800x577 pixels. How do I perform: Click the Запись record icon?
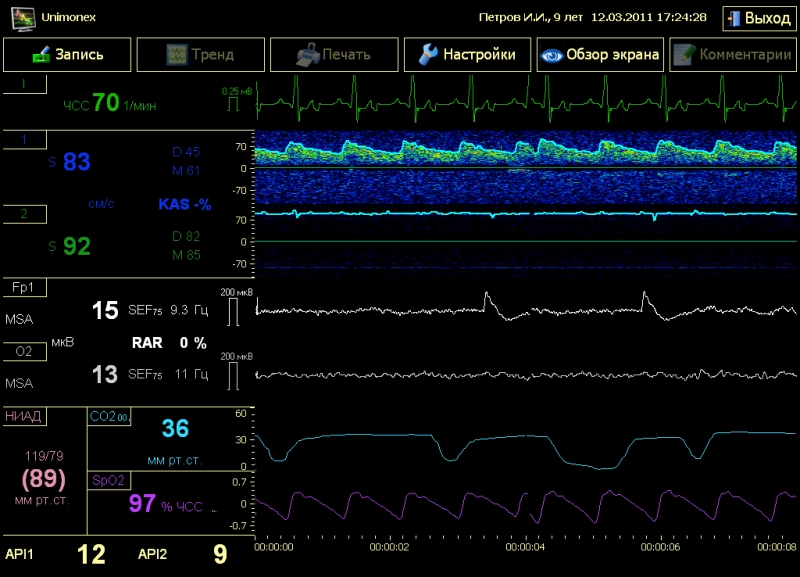[42, 55]
